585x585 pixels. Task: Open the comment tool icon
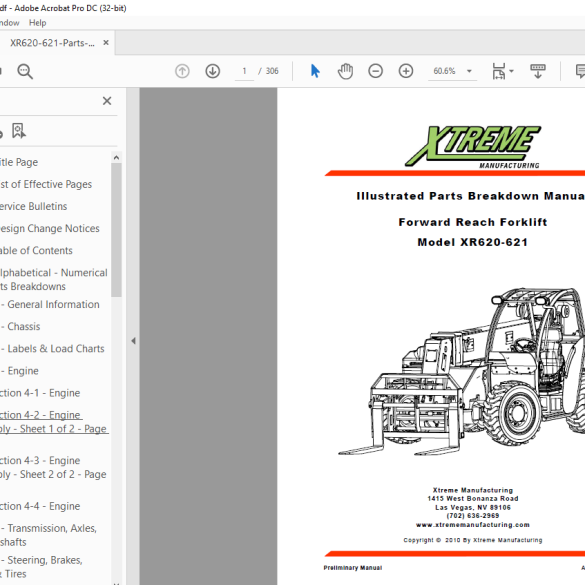(x=581, y=71)
